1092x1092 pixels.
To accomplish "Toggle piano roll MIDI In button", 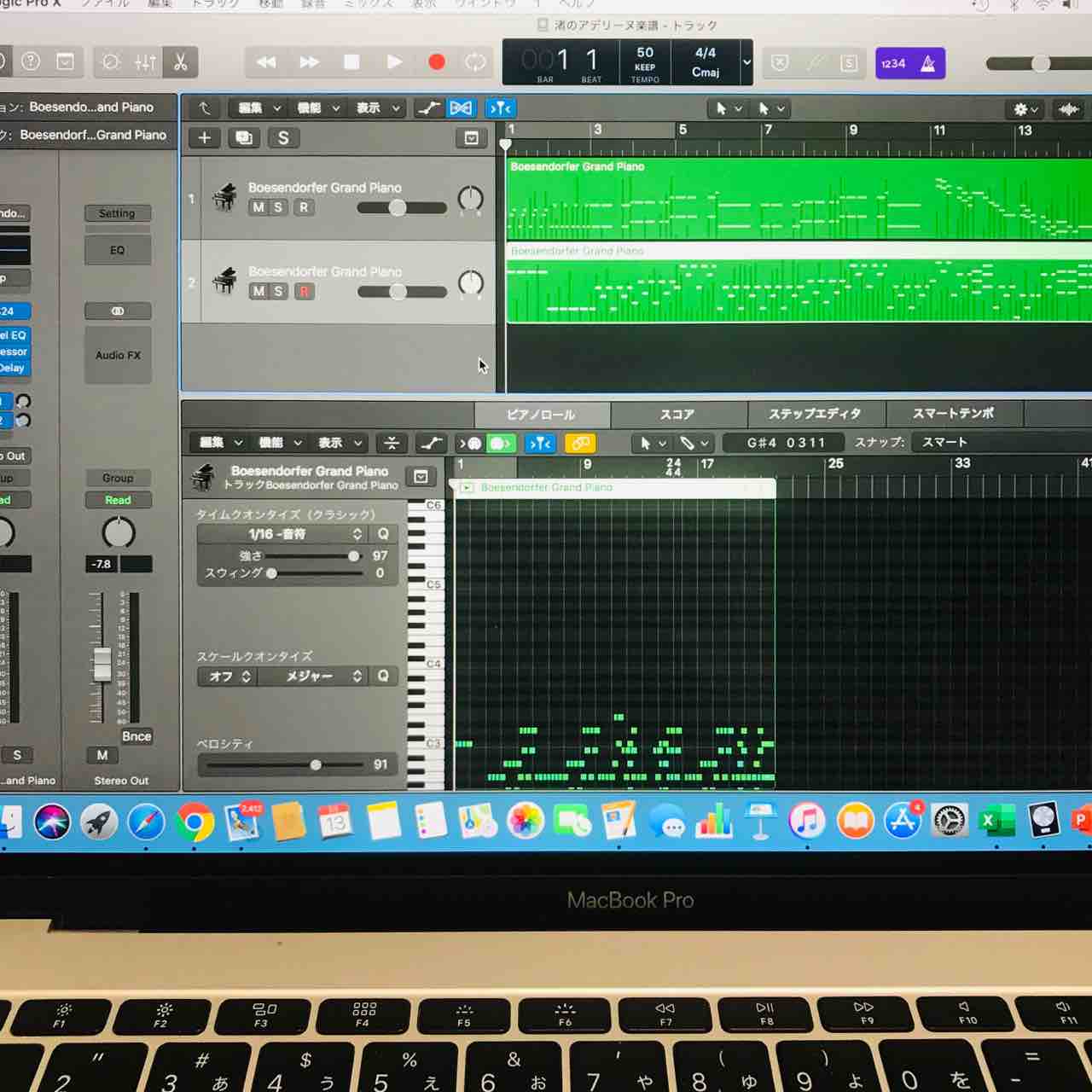I will 470,444.
